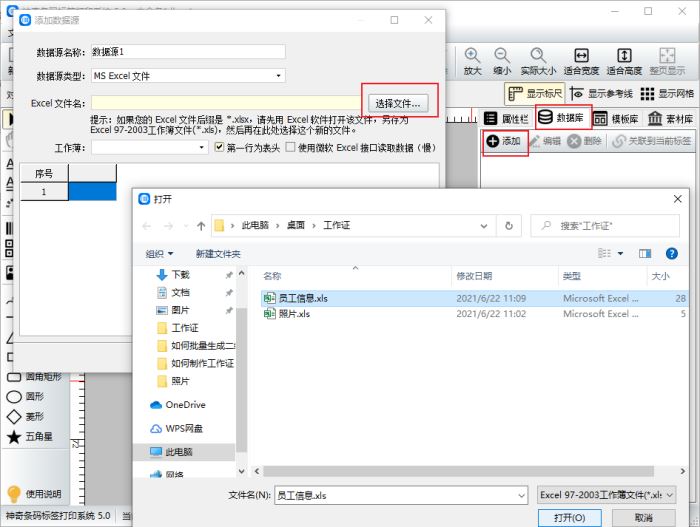Image resolution: width=700 pixels, height=527 pixels.
Task: Click the fit height (适合高度) icon
Action: tap(624, 55)
